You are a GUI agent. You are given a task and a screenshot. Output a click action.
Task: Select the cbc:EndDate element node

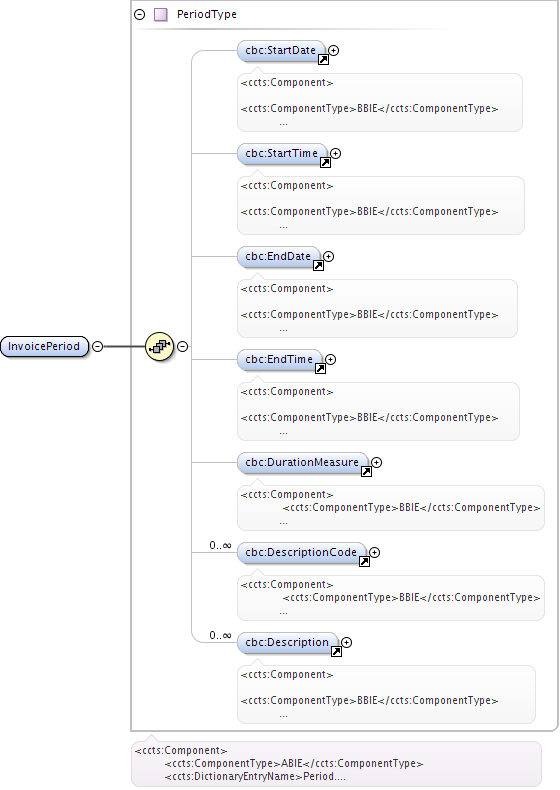278,256
